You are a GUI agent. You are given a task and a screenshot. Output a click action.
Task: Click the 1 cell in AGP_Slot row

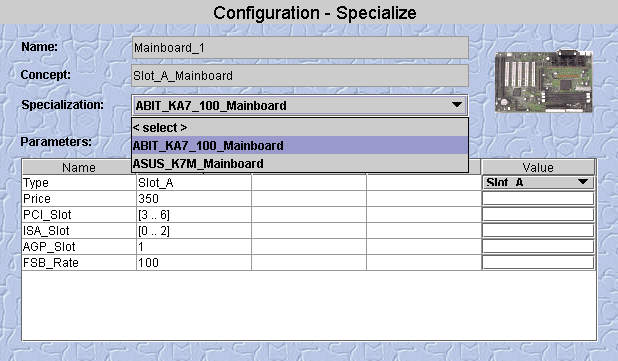click(x=194, y=247)
